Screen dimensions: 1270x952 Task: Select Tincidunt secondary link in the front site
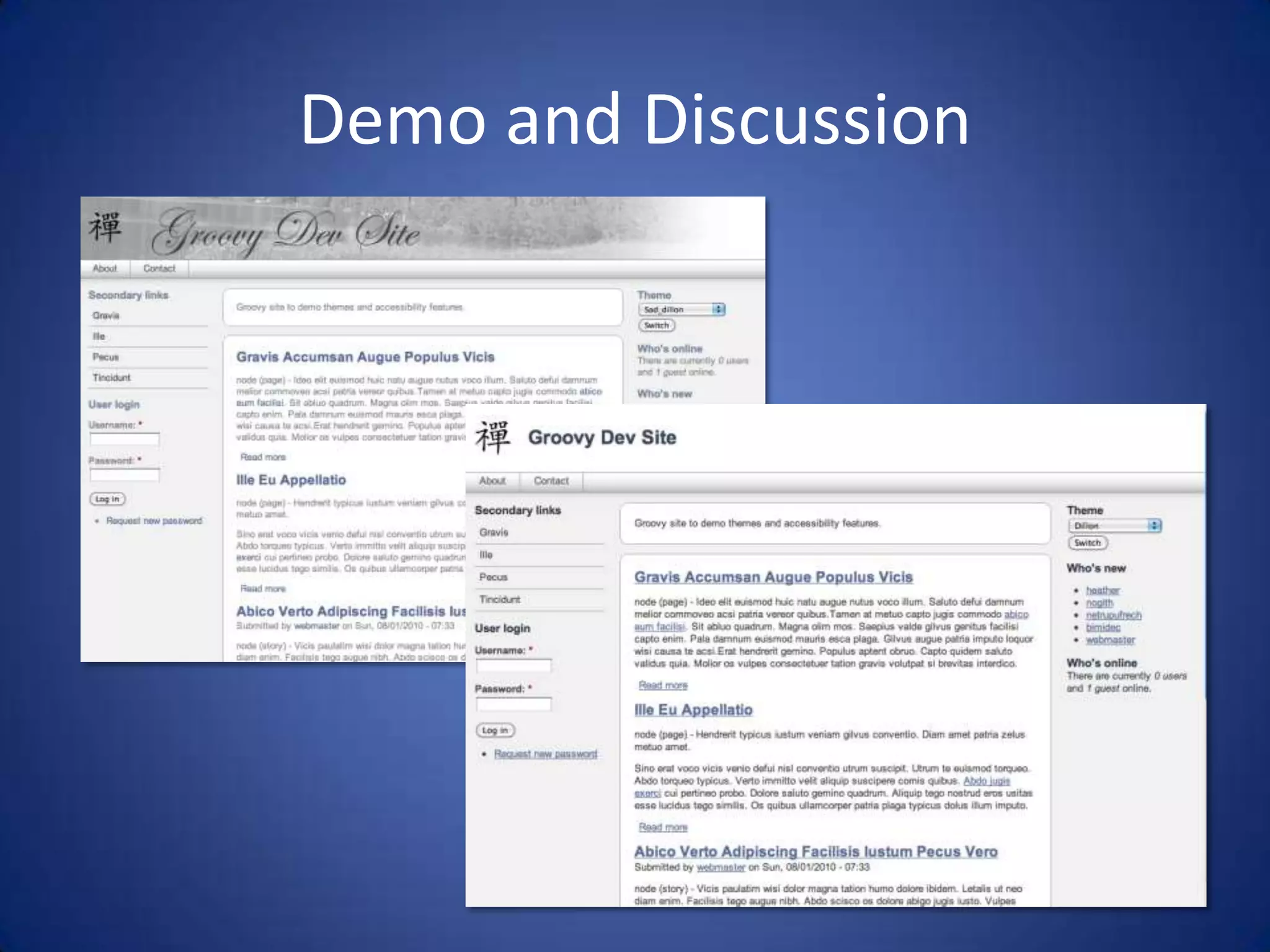pos(500,599)
